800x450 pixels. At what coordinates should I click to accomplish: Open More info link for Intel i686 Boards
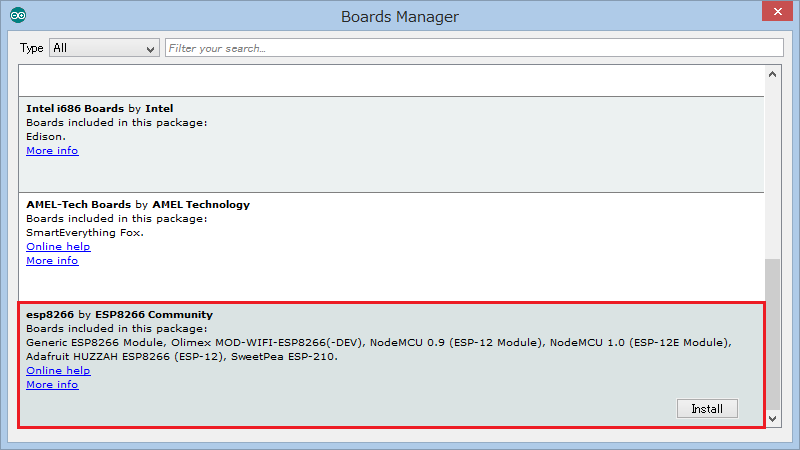[52, 151]
